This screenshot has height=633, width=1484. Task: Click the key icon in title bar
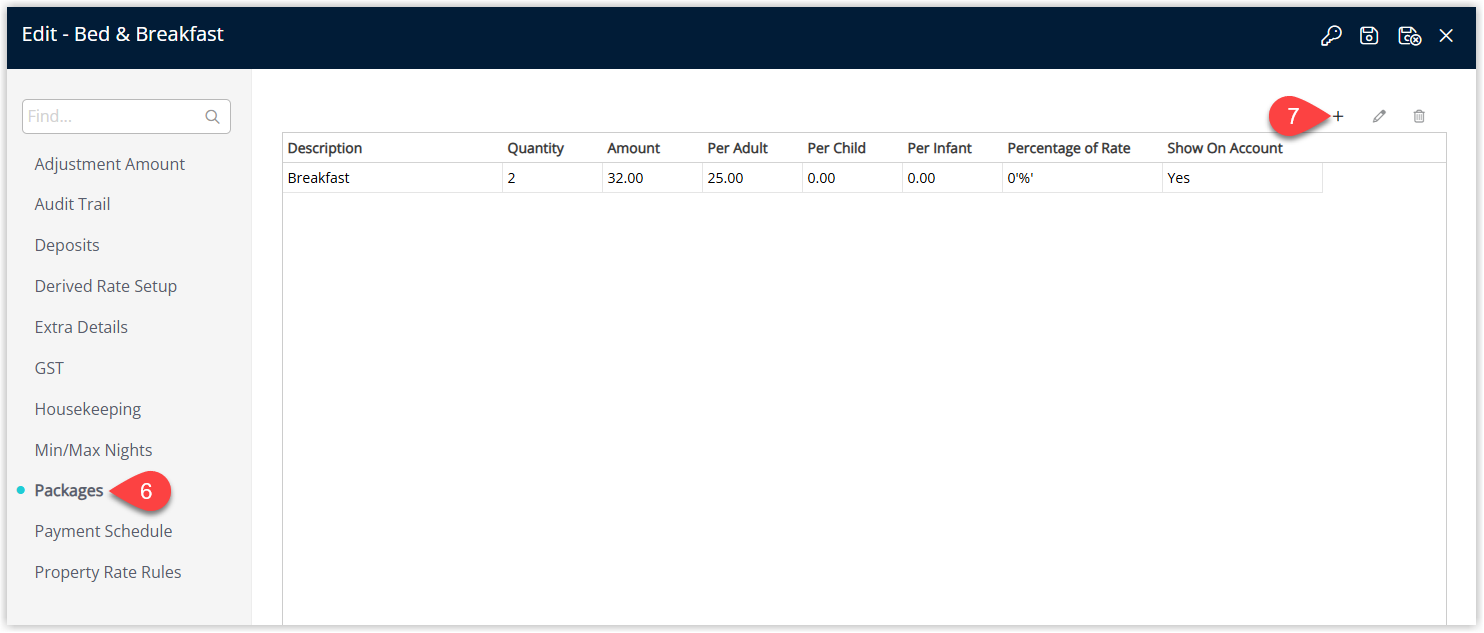[1330, 36]
